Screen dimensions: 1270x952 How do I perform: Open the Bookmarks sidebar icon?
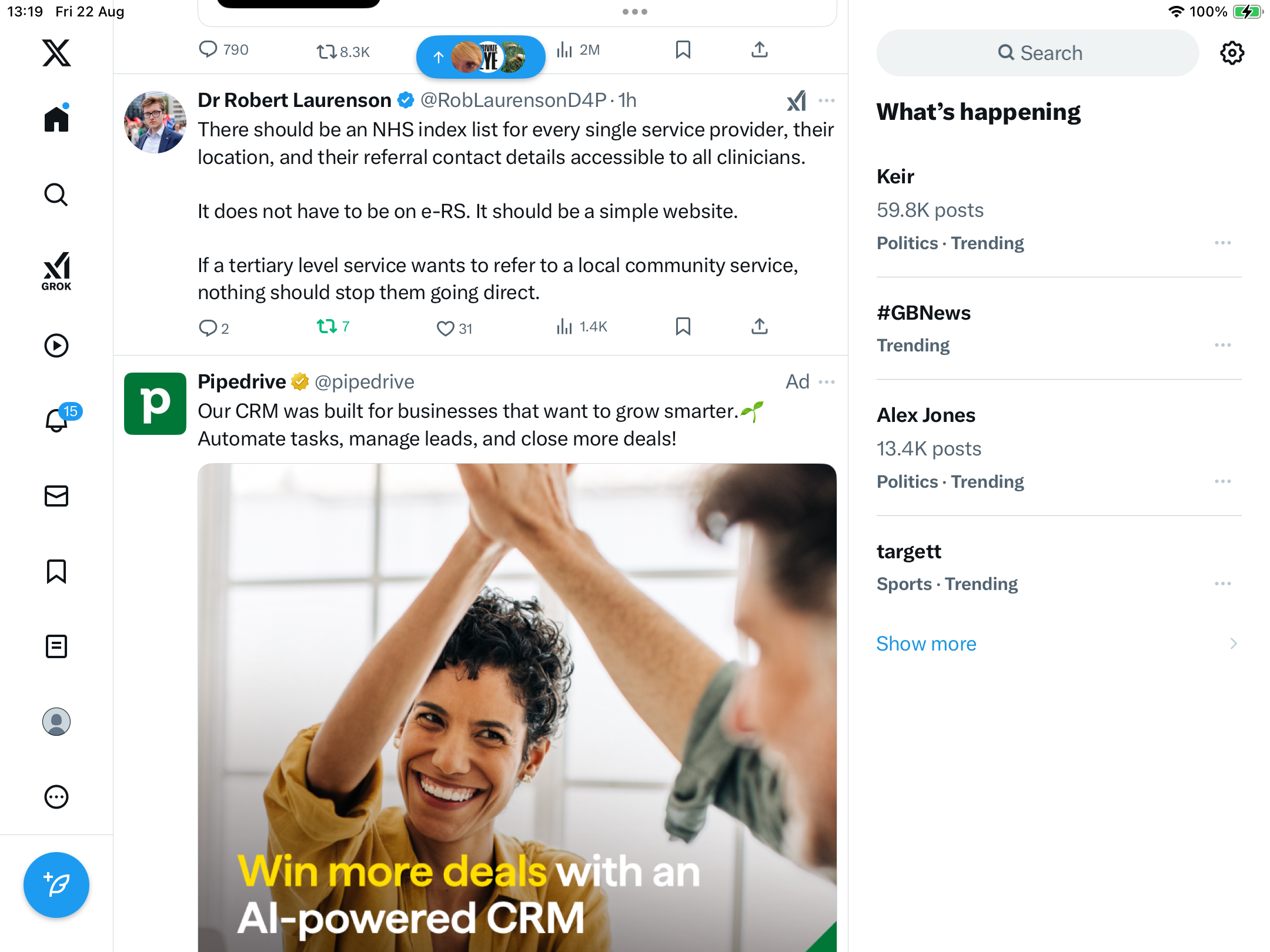(x=56, y=571)
